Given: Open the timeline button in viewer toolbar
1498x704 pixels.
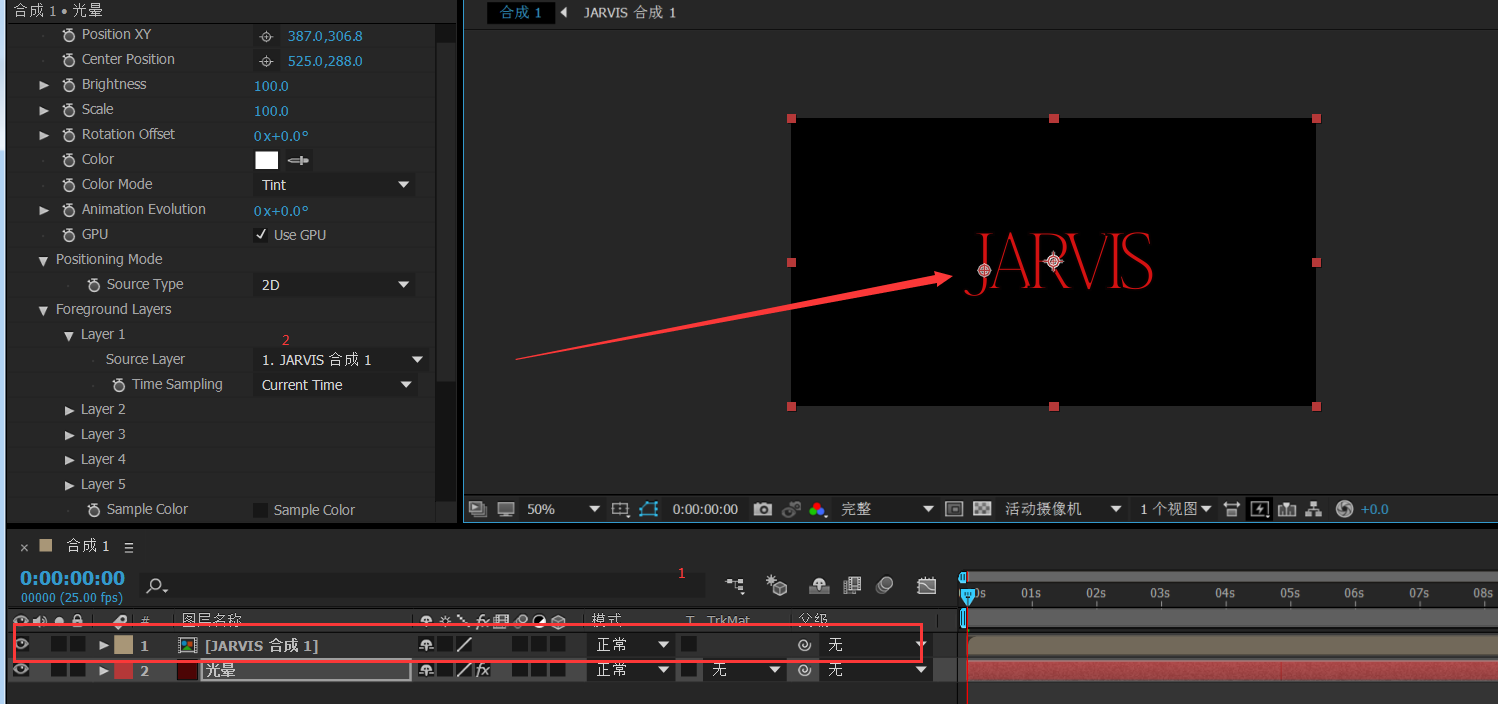Looking at the screenshot, I should 1287,509.
